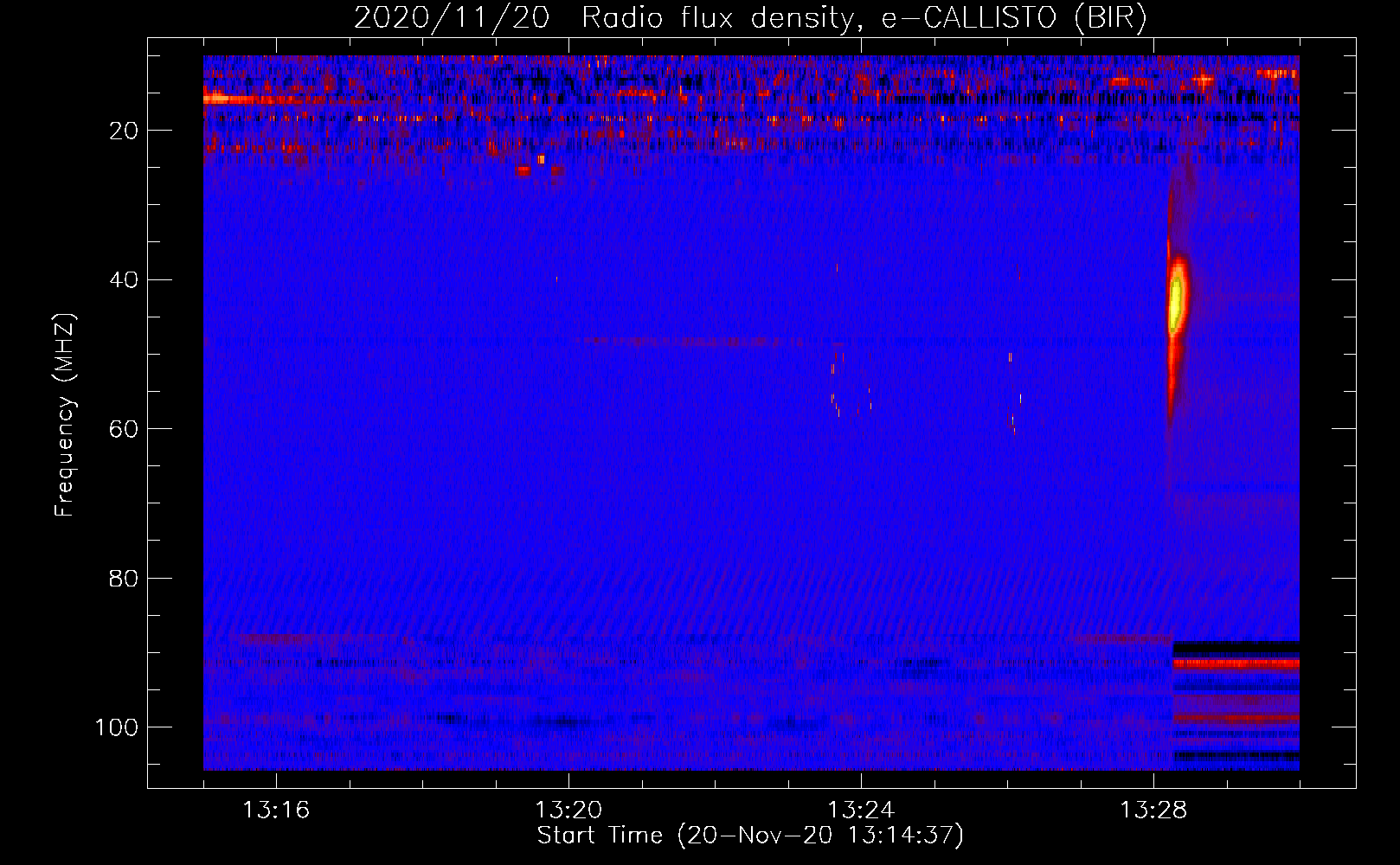
Task: Click the '13:16' time tick label
Action: click(276, 811)
